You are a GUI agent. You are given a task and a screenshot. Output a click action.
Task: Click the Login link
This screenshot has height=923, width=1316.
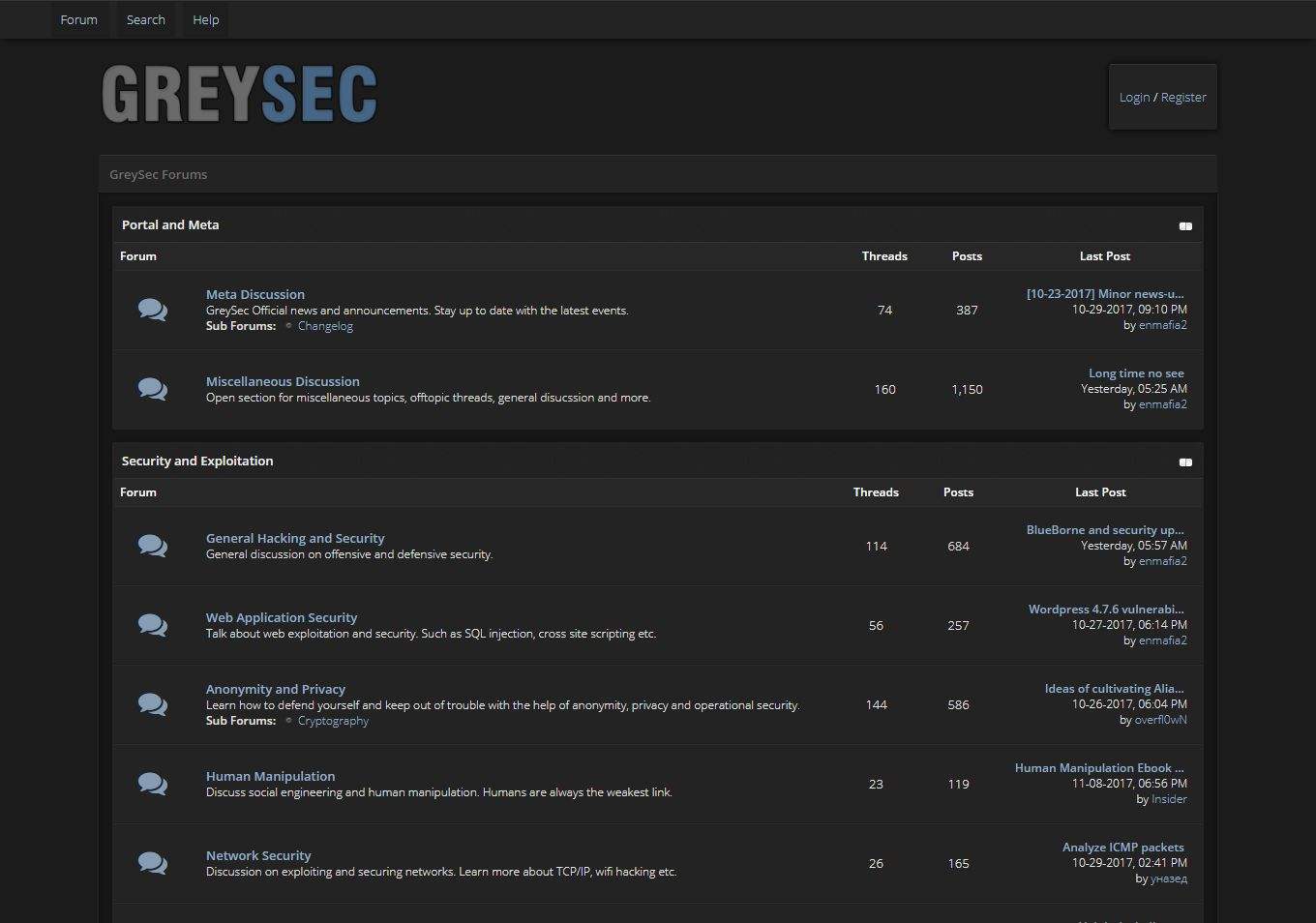tap(1134, 97)
